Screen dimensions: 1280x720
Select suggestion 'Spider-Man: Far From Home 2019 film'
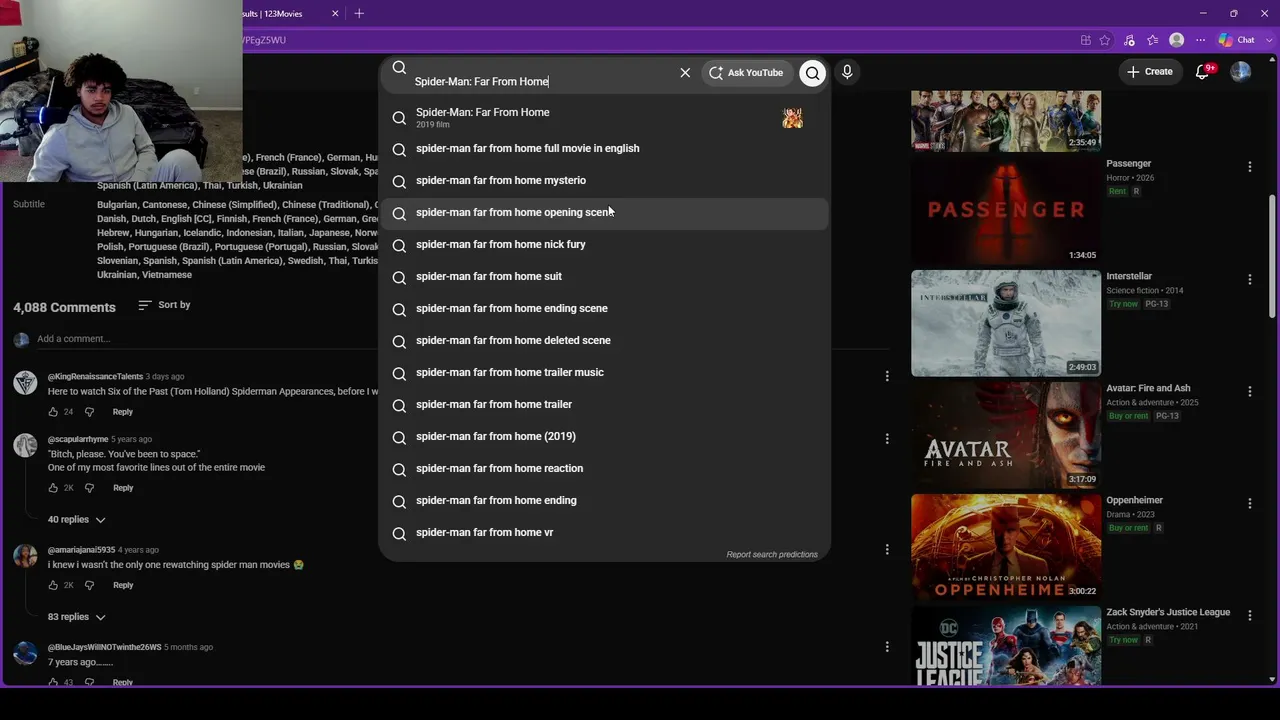pos(604,117)
